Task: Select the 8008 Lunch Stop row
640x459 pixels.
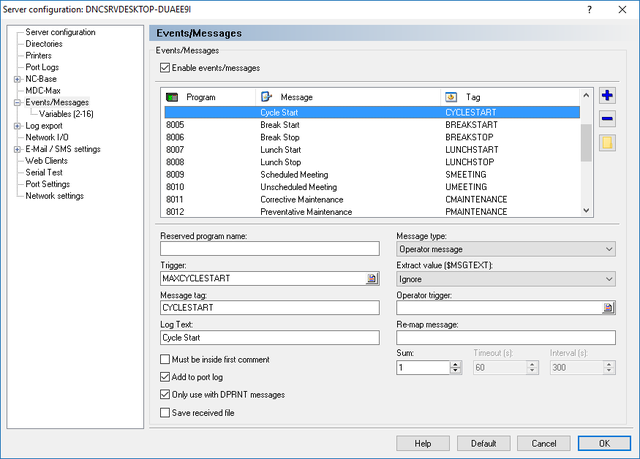Action: click(x=372, y=162)
